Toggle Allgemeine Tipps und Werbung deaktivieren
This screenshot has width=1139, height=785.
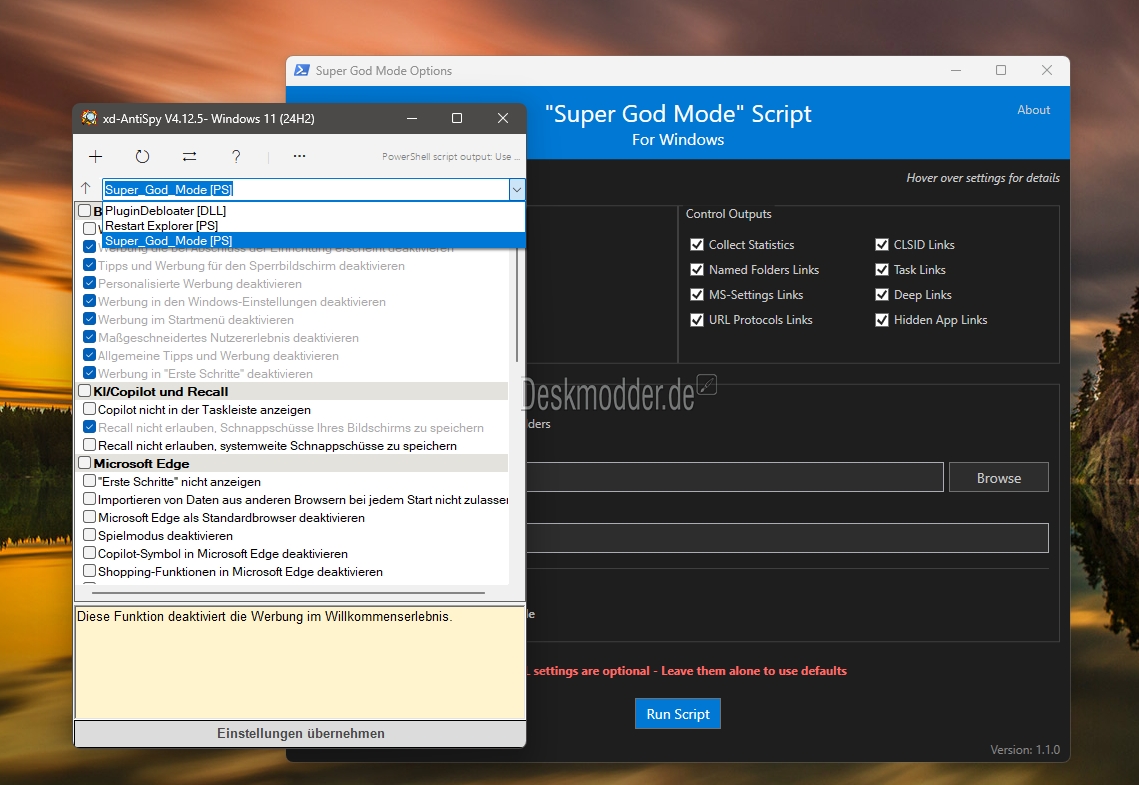point(89,355)
